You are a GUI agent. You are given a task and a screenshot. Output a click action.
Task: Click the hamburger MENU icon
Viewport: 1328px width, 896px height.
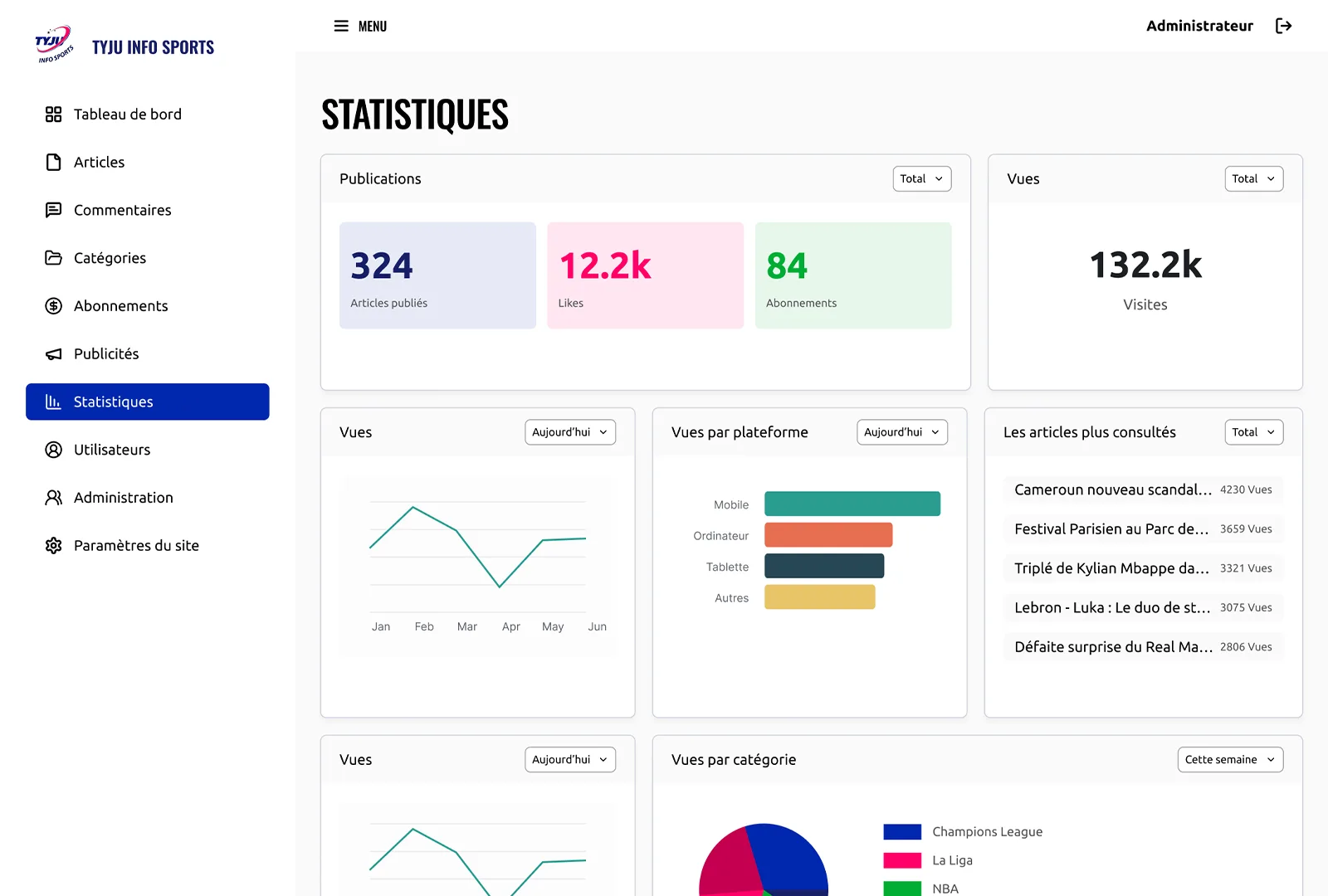tap(341, 27)
